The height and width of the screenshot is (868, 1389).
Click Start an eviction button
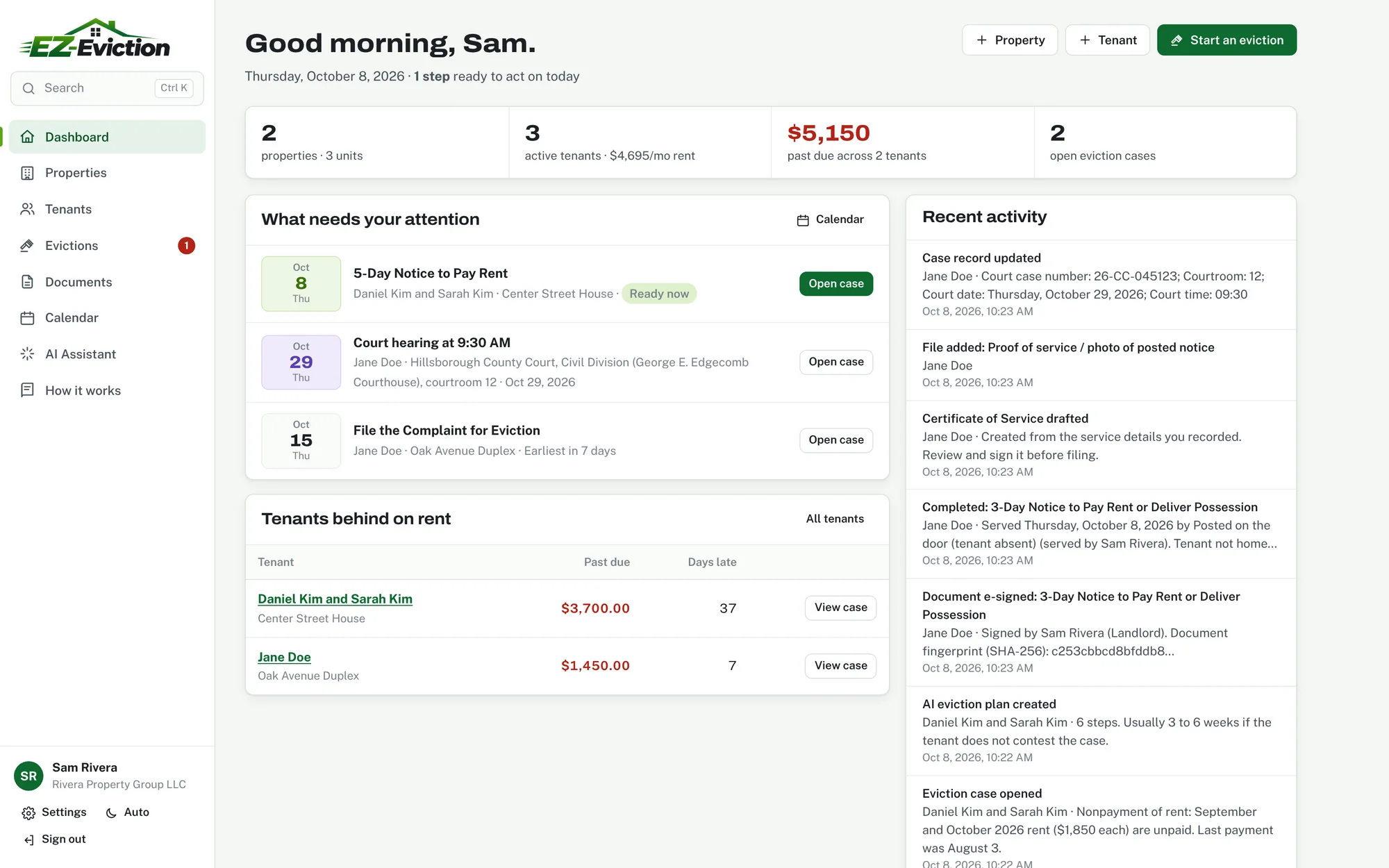[x=1226, y=40]
